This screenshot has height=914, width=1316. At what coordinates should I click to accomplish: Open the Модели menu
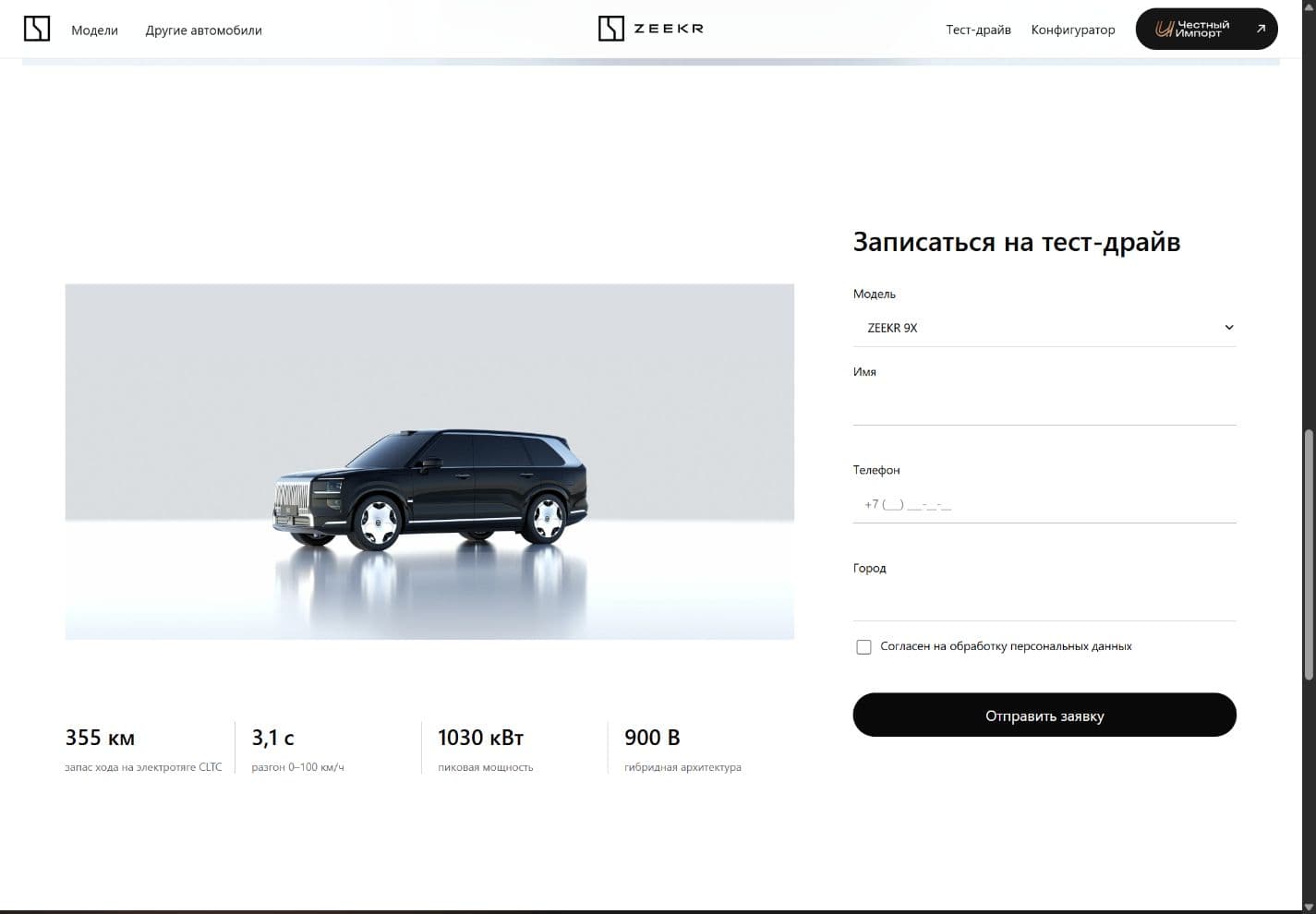click(95, 30)
